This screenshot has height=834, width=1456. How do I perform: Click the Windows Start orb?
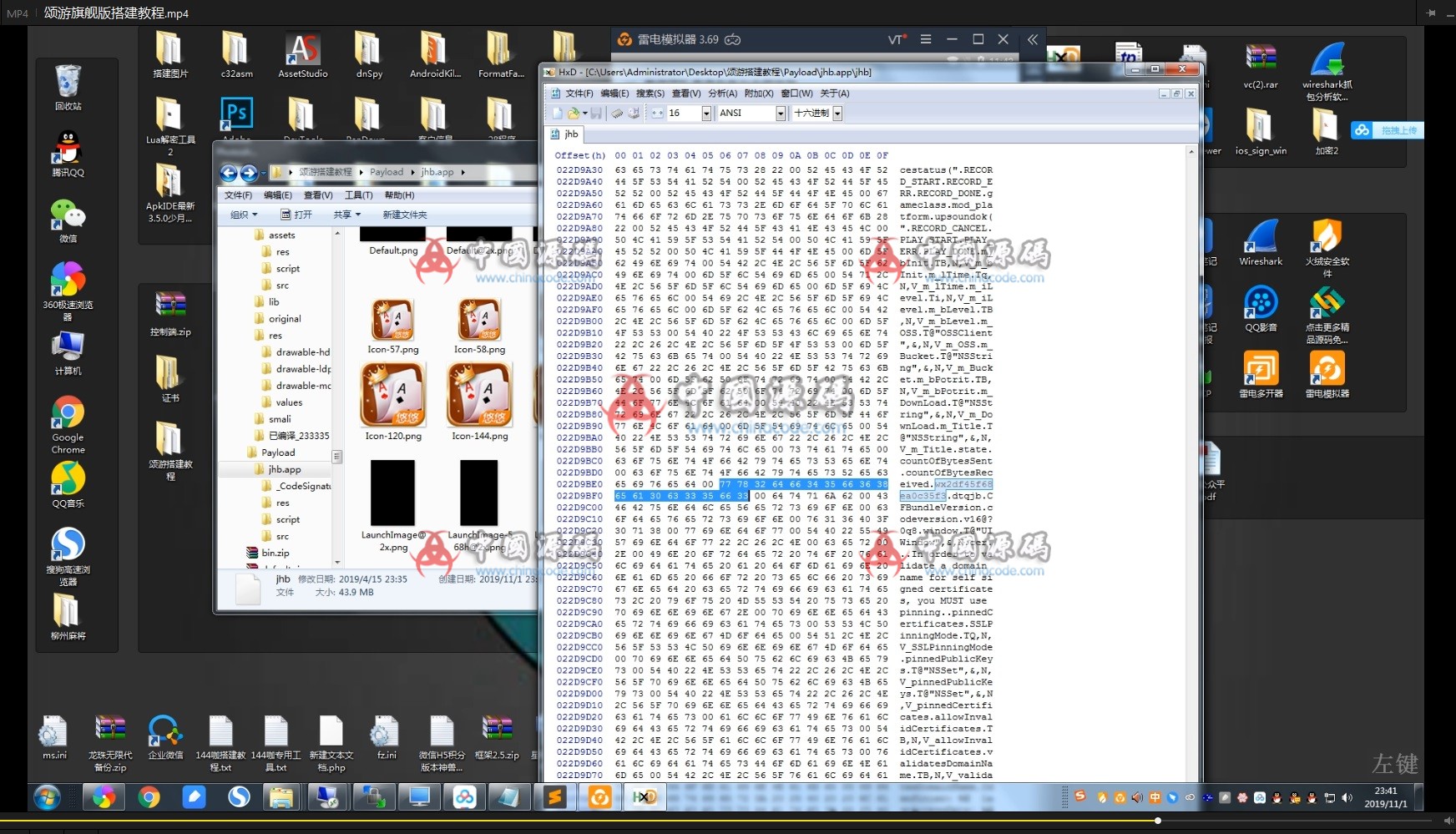tap(47, 797)
